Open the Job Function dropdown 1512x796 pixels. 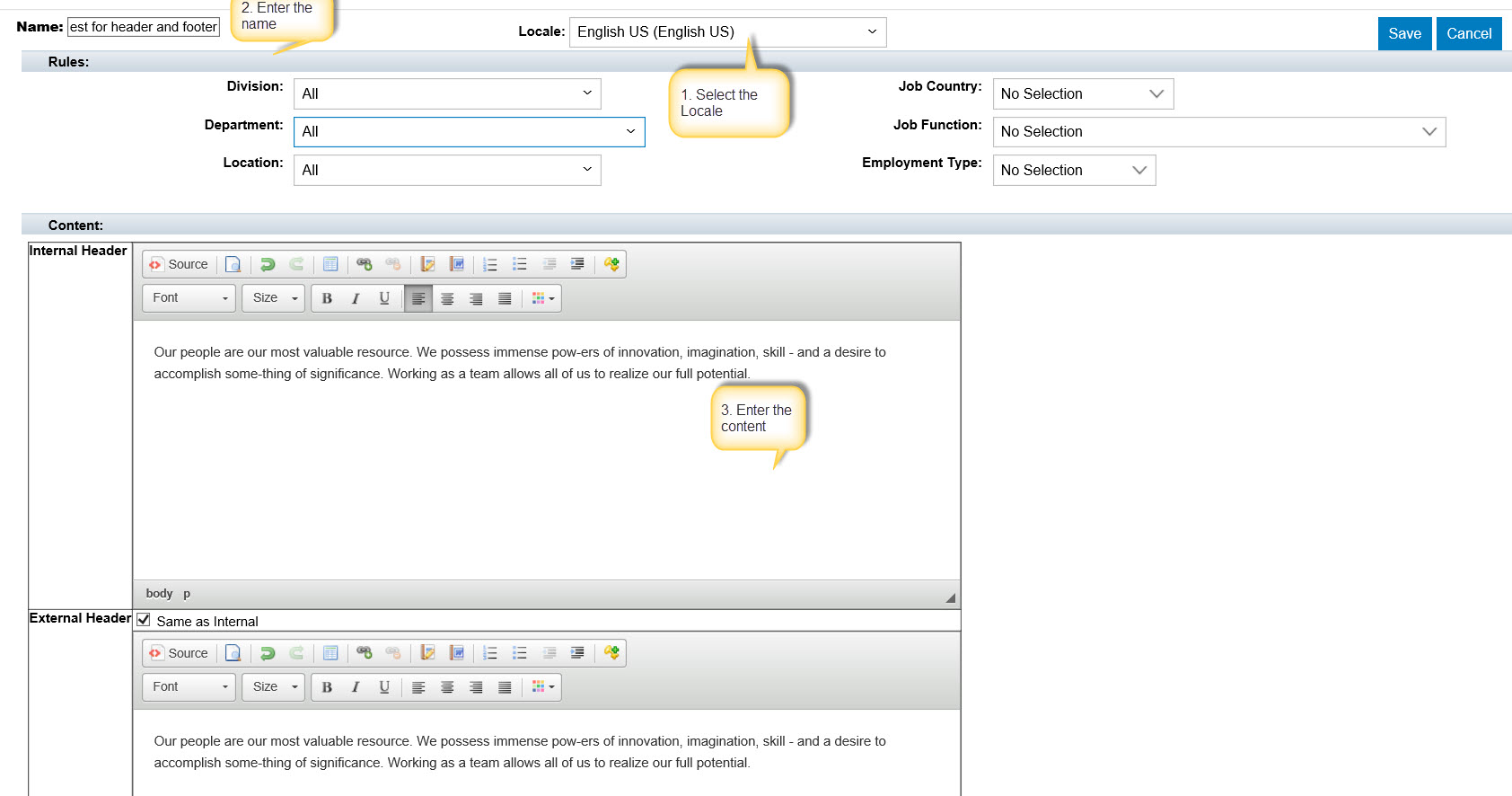tap(1219, 132)
